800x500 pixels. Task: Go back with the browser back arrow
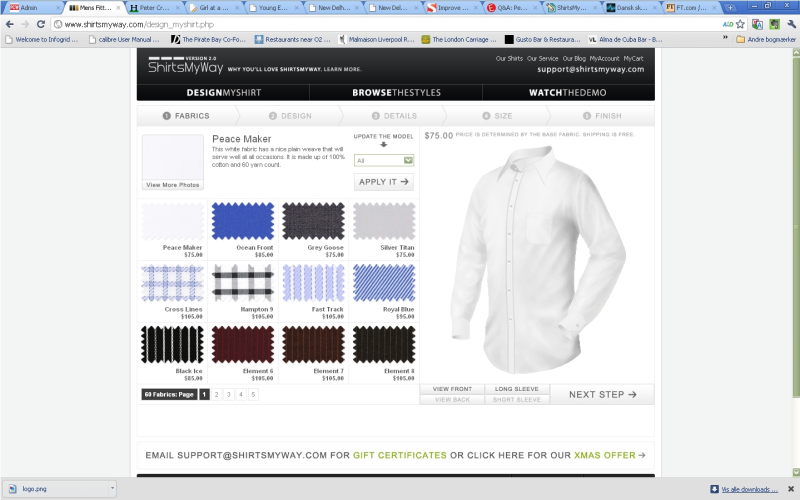[9, 24]
